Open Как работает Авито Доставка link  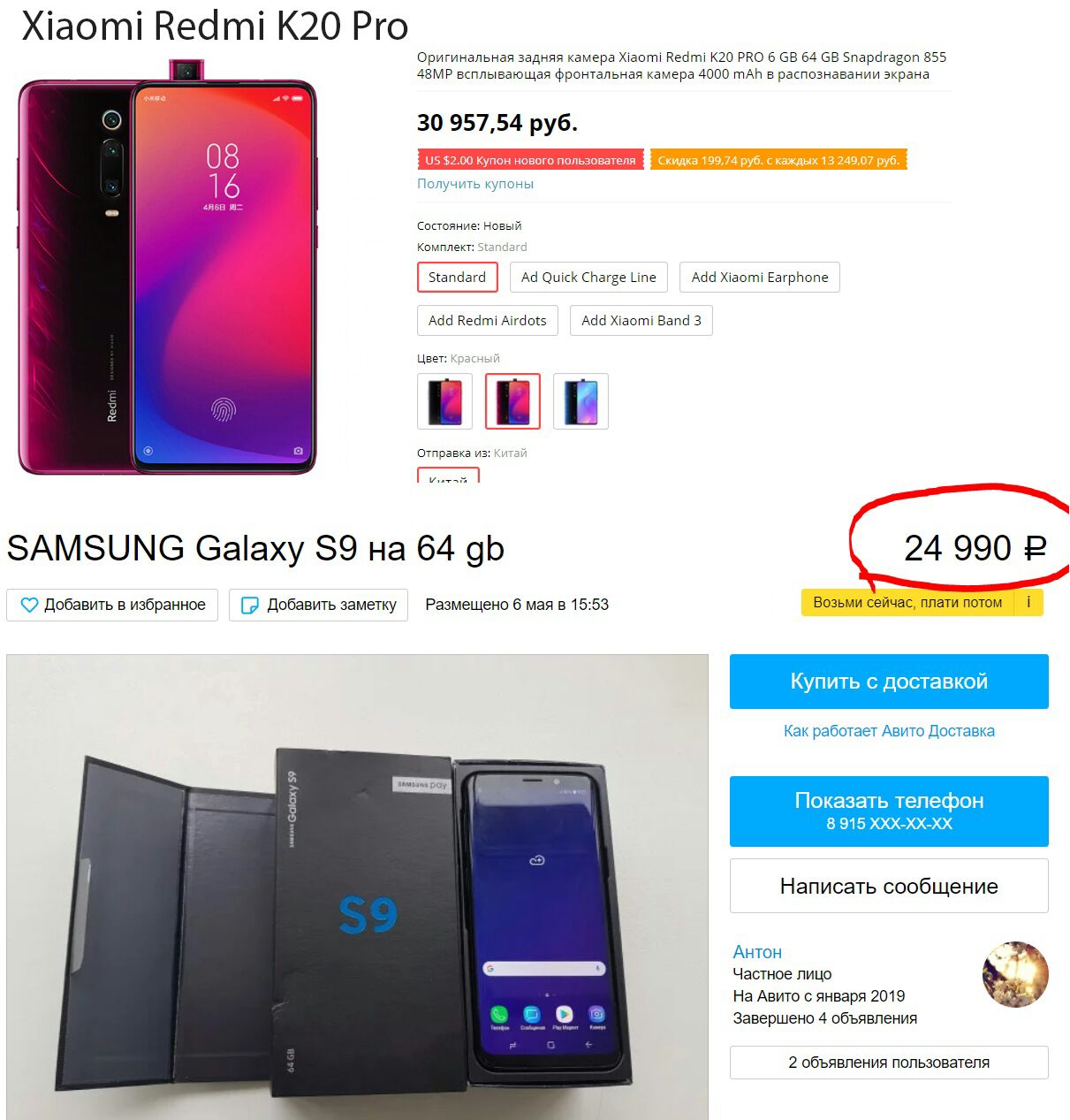(x=889, y=731)
